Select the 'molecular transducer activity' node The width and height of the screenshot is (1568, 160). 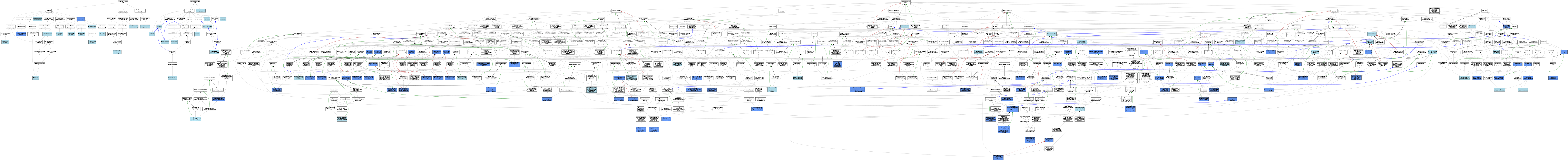click(x=140, y=10)
